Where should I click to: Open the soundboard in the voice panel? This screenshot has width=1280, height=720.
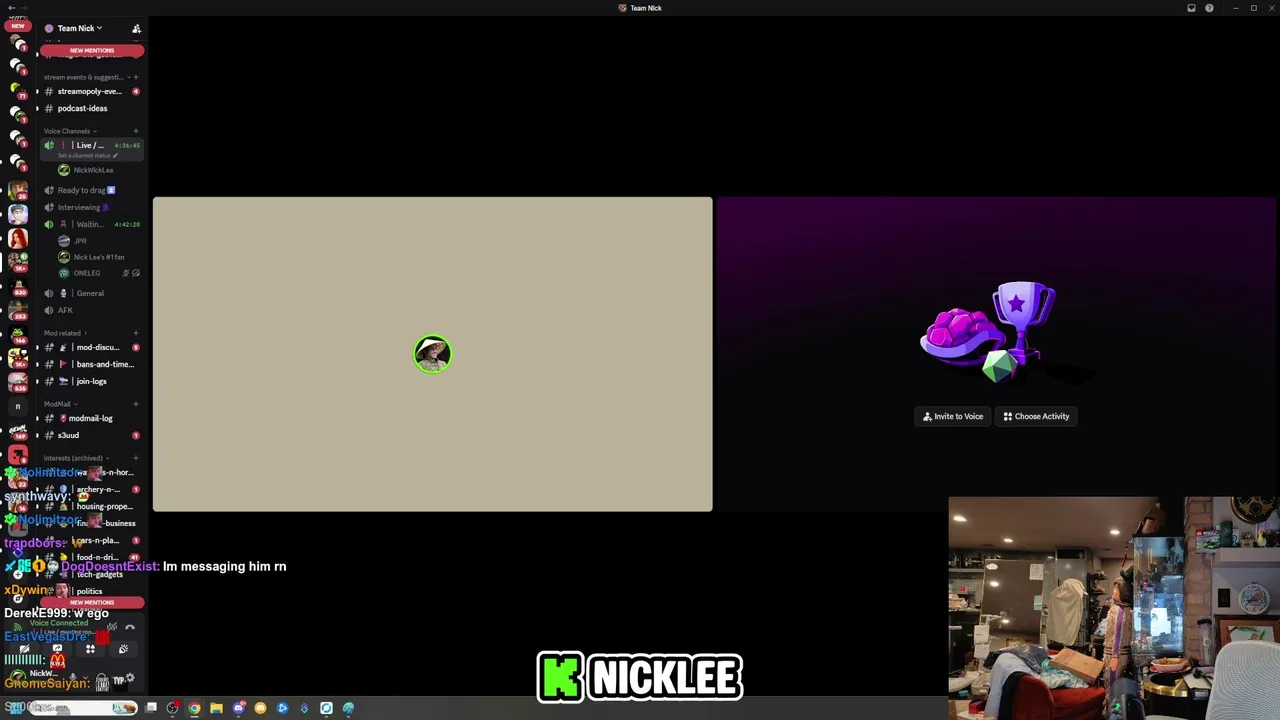click(x=123, y=649)
